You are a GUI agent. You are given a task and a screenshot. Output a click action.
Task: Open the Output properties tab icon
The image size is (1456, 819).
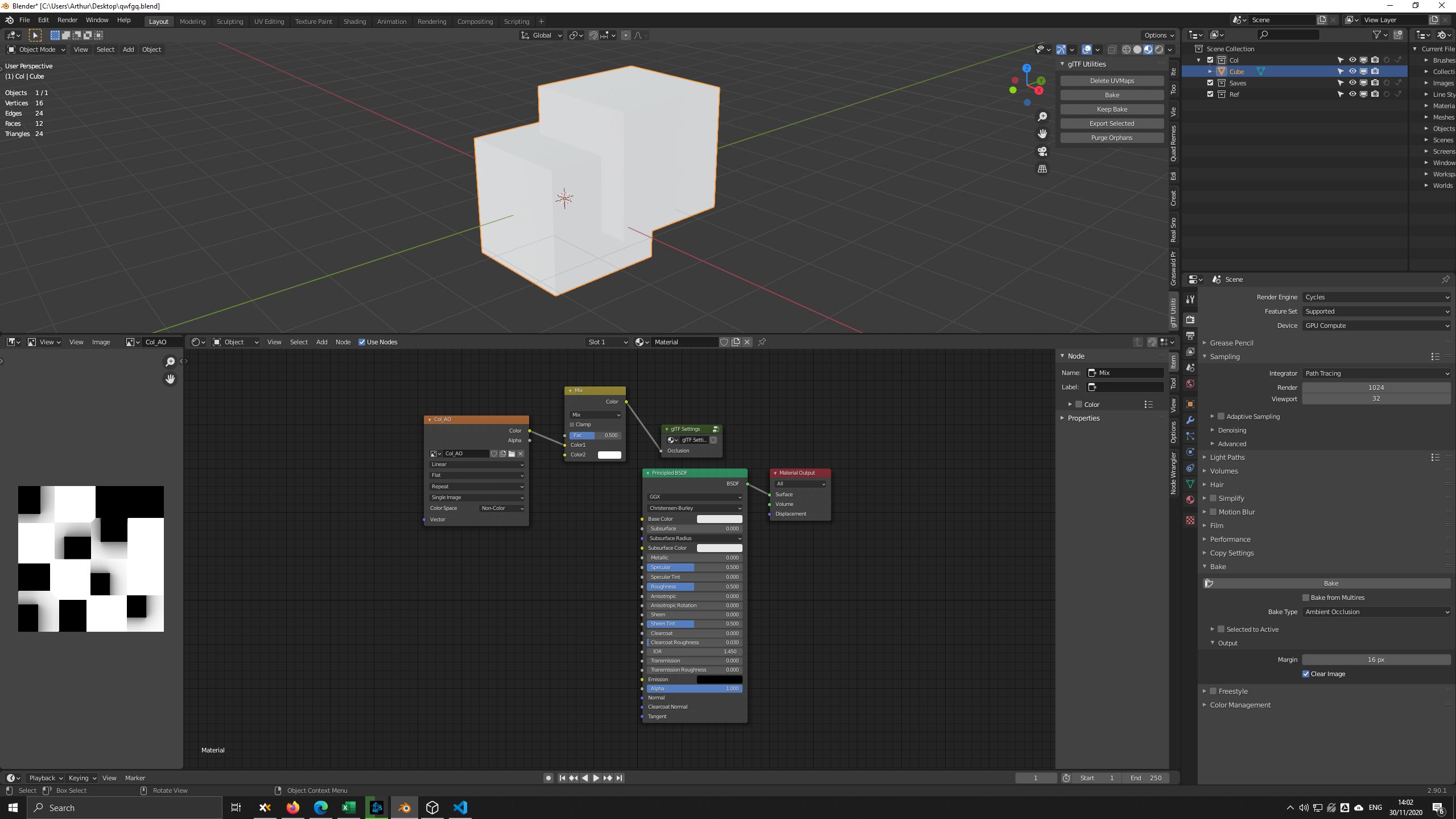click(x=1190, y=336)
